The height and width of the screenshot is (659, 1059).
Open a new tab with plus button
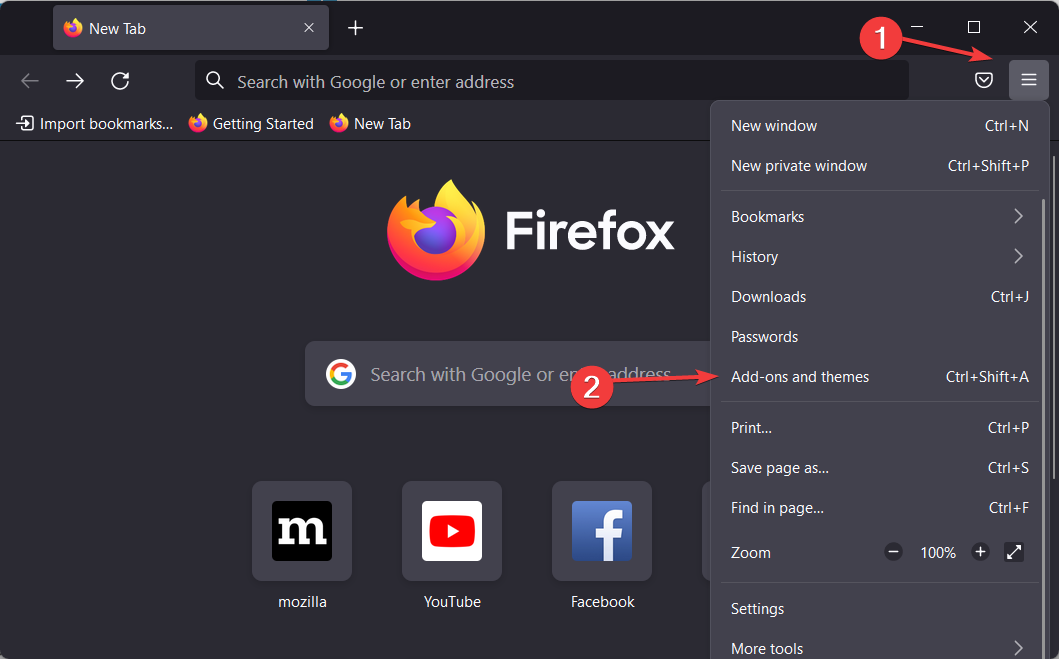[355, 28]
